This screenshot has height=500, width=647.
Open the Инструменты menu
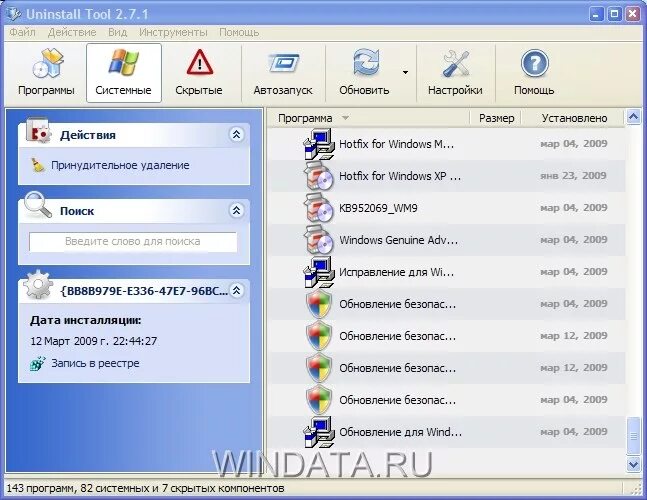[x=173, y=32]
